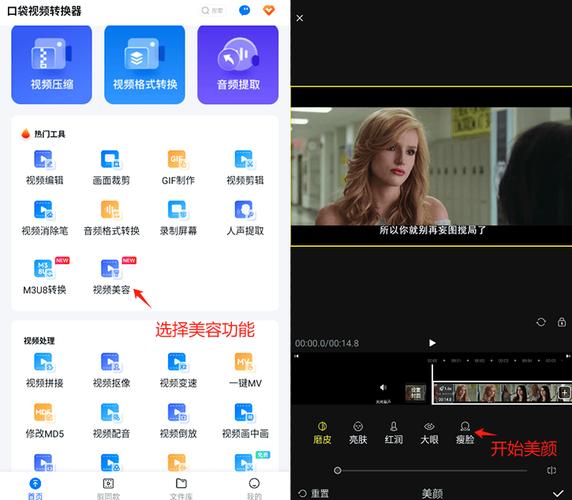
Task: Open the M3U8转换 tool
Action: 44,277
